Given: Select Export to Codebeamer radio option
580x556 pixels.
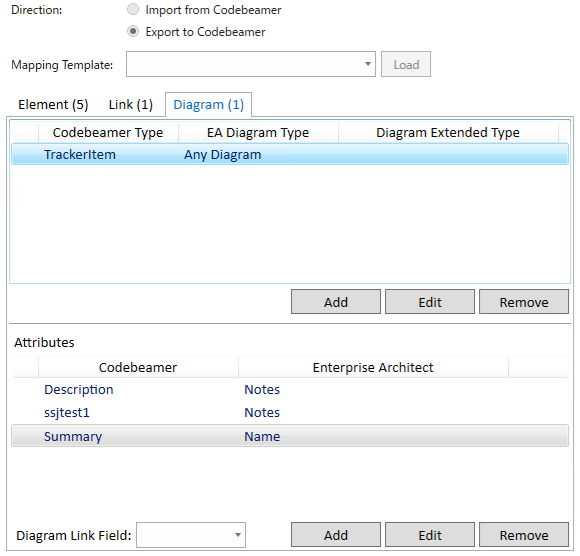Looking at the screenshot, I should 133,31.
